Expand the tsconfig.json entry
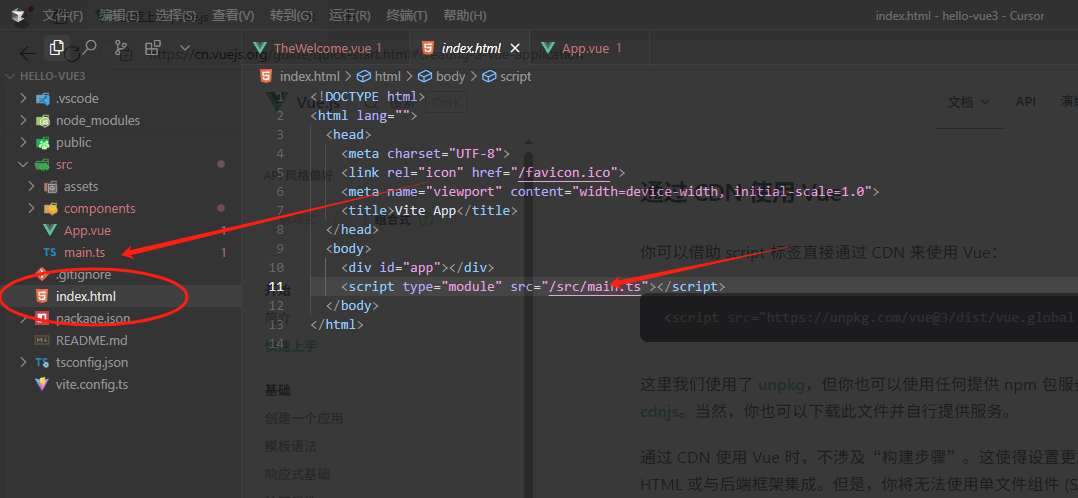 (x=23, y=362)
